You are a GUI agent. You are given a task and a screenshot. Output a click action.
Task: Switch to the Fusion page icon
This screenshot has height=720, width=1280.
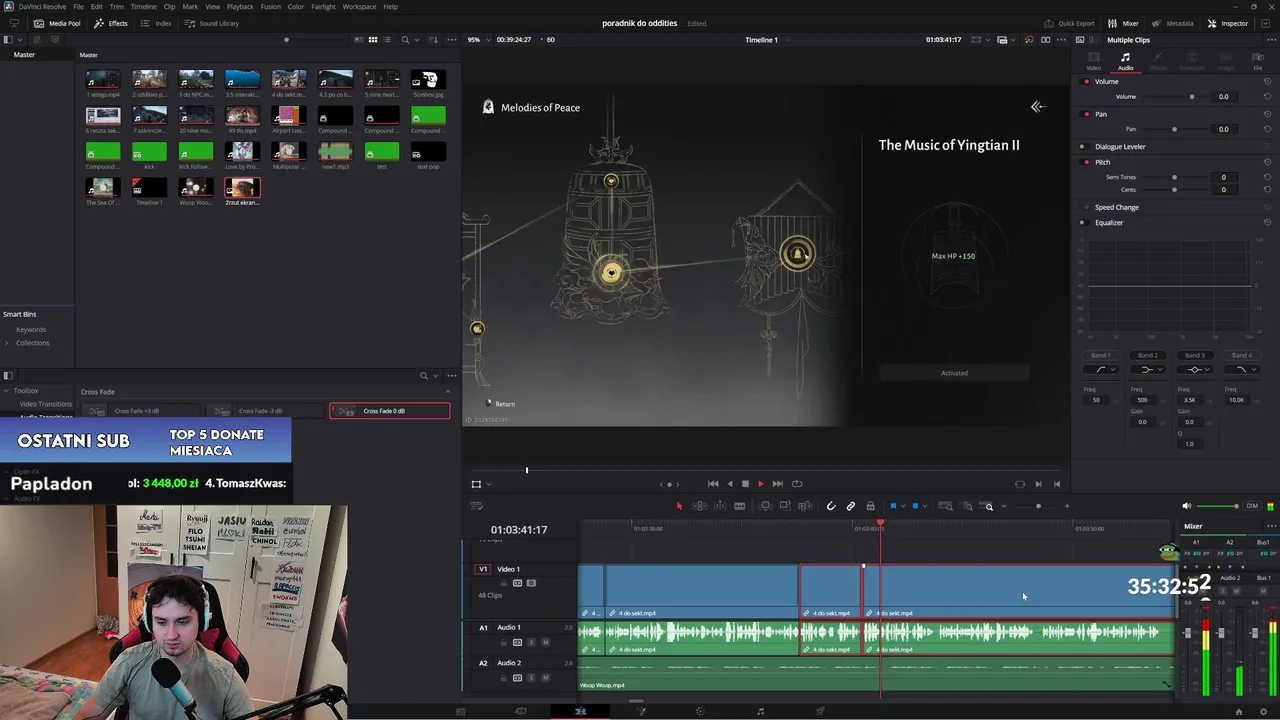(641, 711)
